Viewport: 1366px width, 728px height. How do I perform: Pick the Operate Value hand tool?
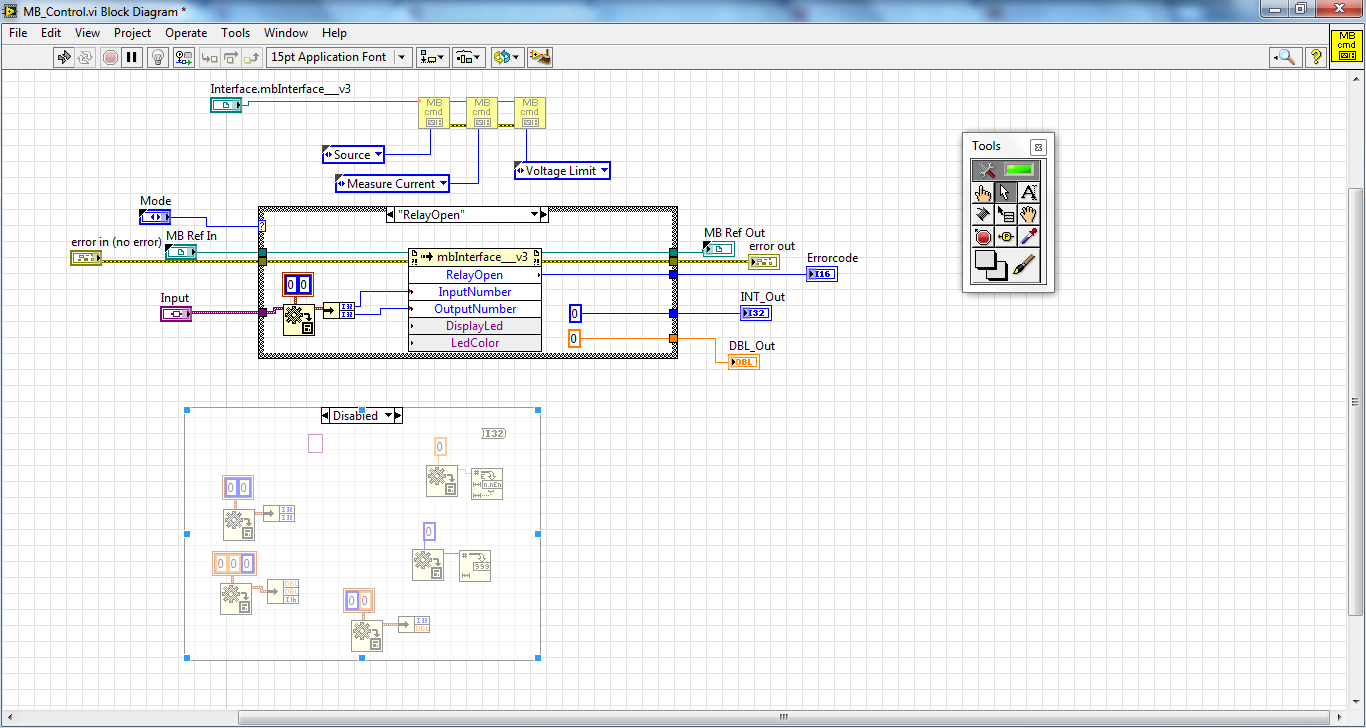click(x=983, y=193)
